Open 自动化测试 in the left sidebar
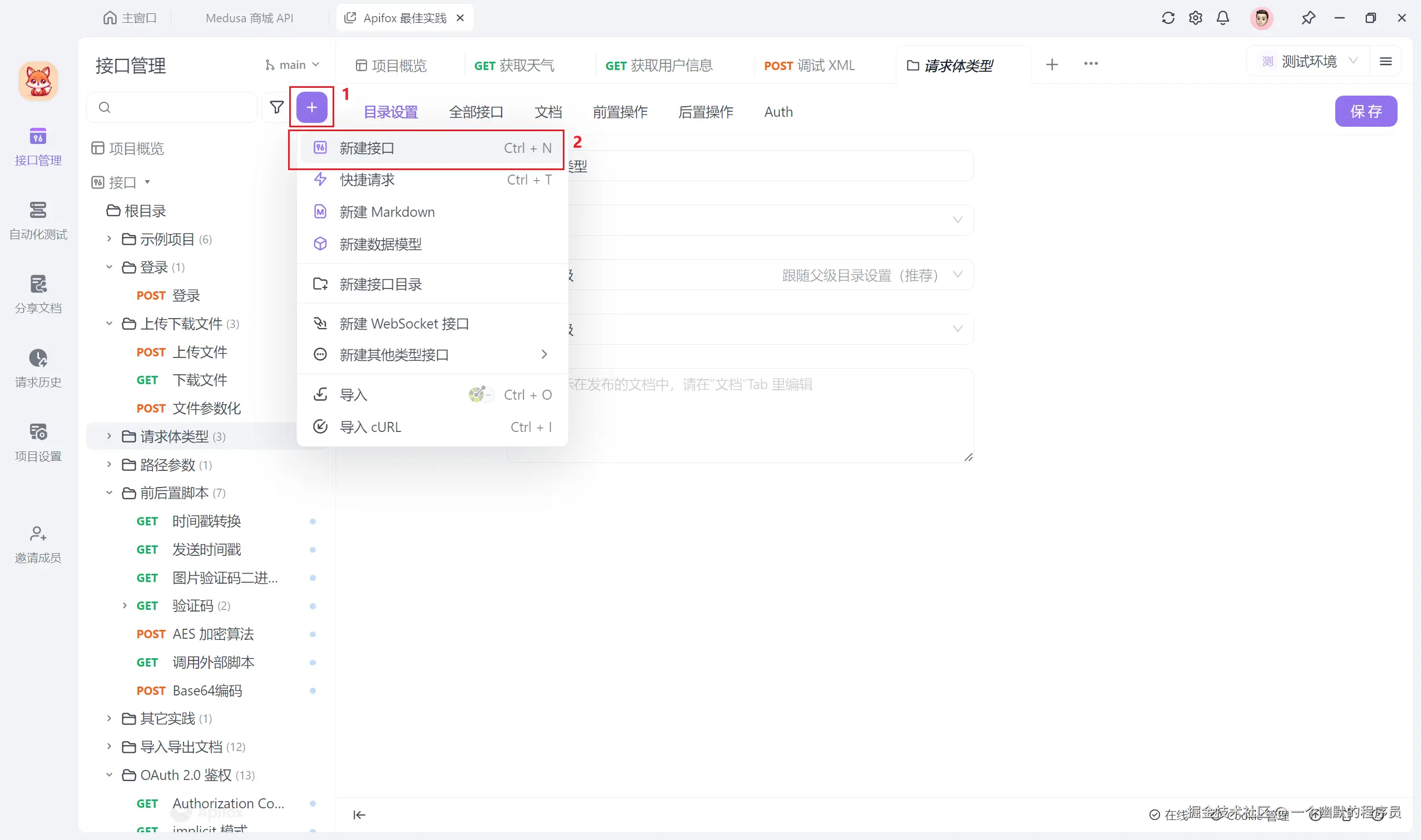 (37, 221)
